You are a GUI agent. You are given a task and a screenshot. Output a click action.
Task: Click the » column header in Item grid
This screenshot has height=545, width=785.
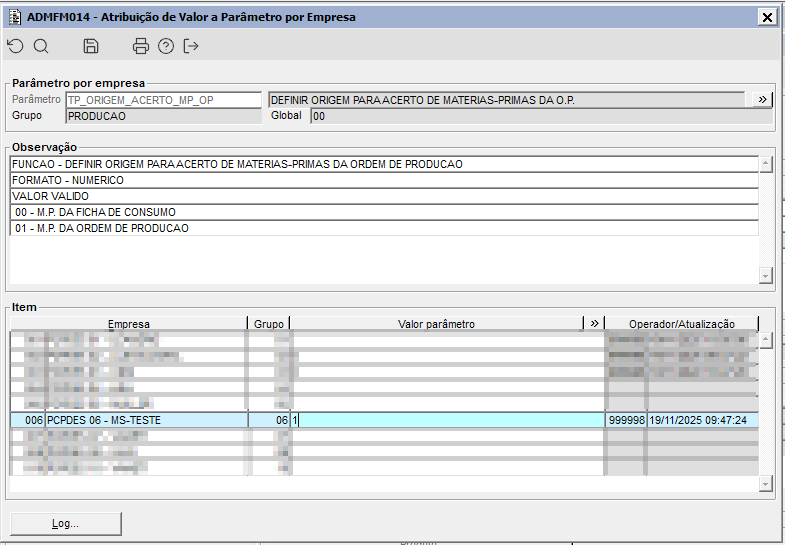pos(594,323)
